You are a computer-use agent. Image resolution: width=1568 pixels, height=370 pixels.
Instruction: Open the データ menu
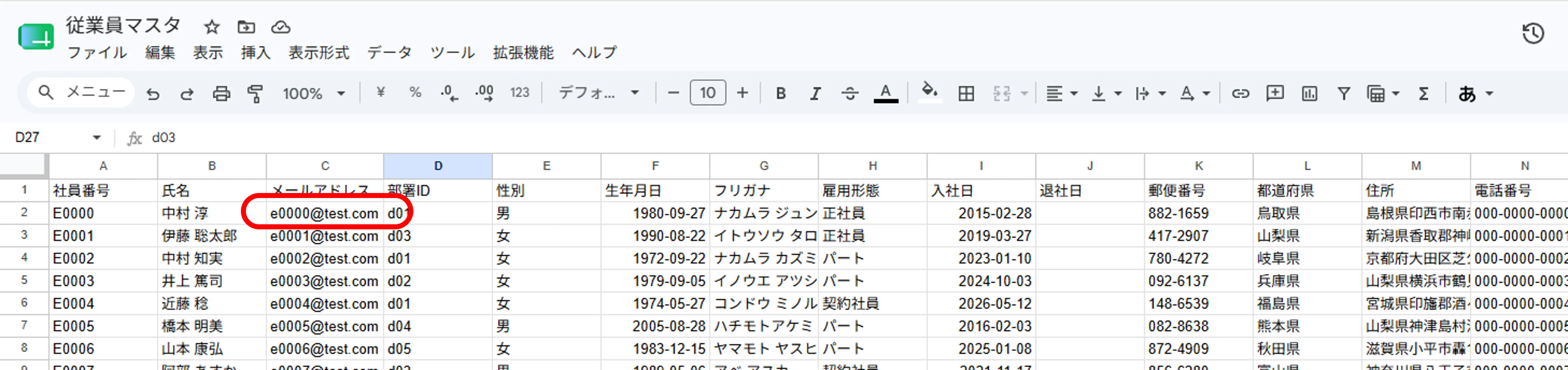click(x=390, y=52)
